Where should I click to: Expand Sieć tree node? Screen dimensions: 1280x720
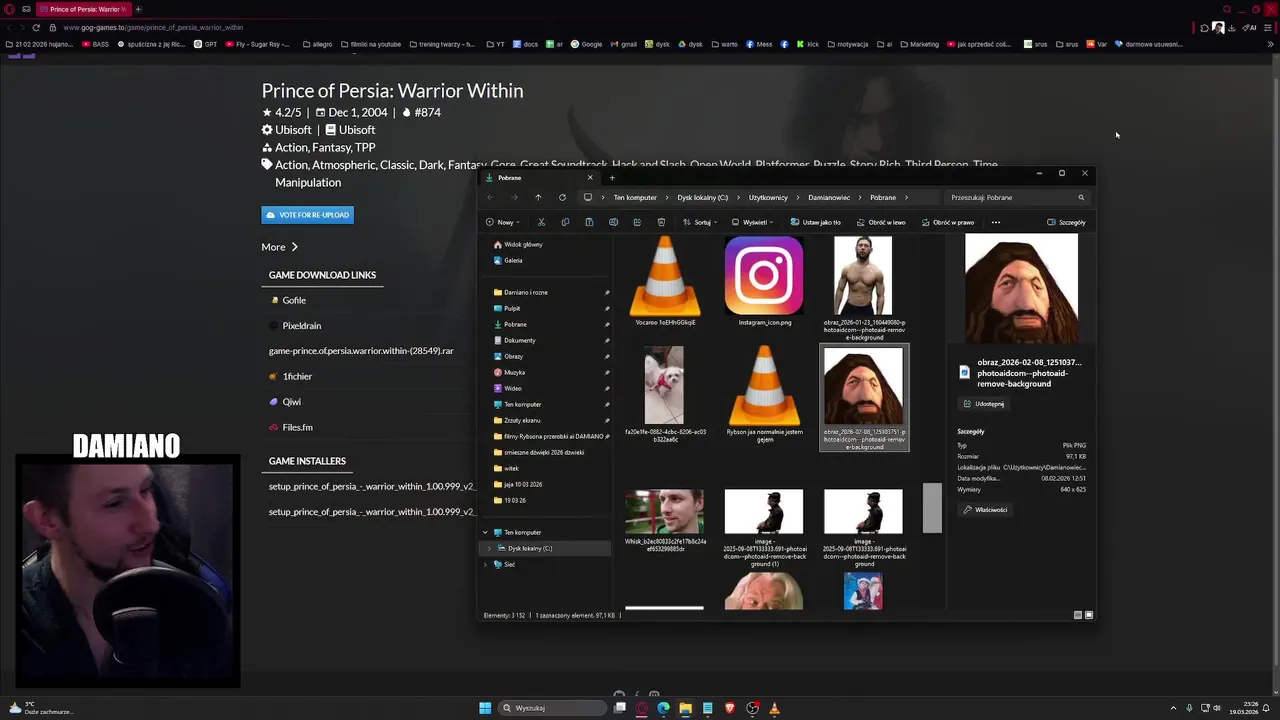coord(485,564)
